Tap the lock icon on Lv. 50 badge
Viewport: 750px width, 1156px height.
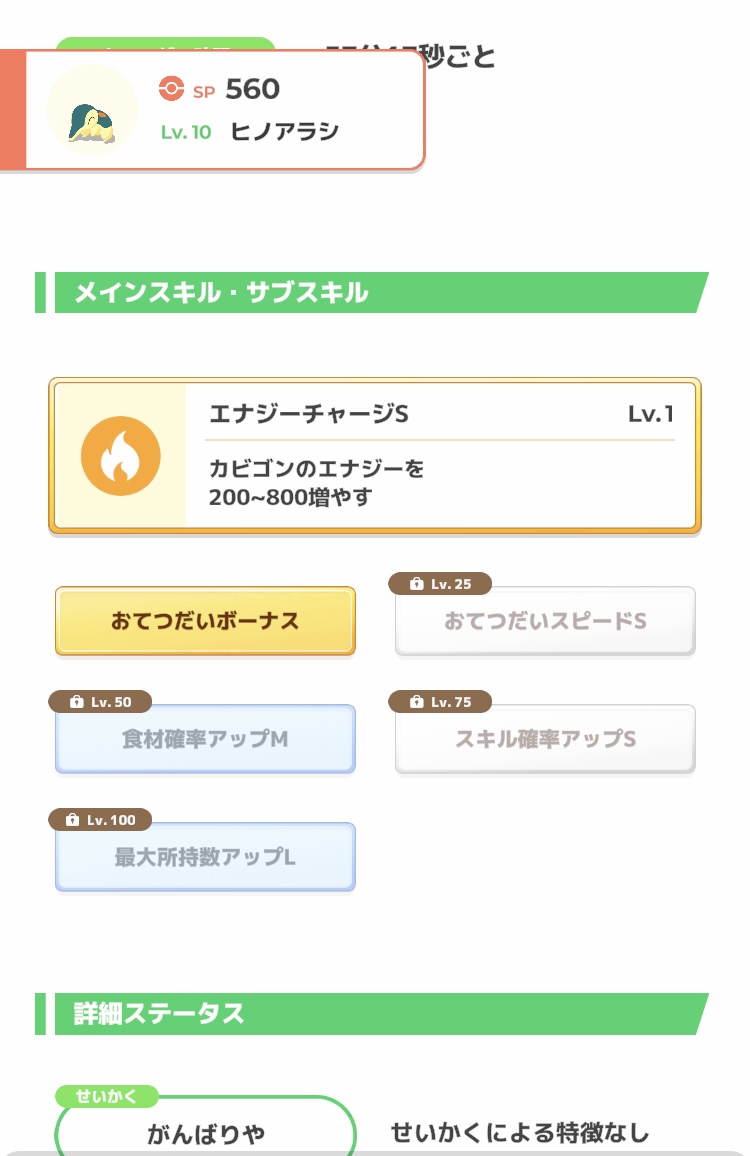(76, 702)
